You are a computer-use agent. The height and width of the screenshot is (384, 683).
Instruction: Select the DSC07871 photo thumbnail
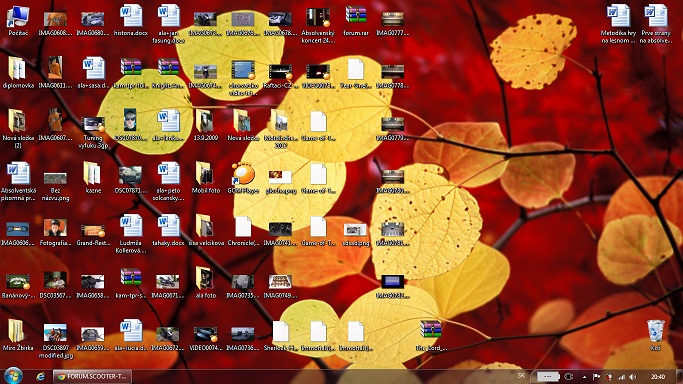(130, 179)
